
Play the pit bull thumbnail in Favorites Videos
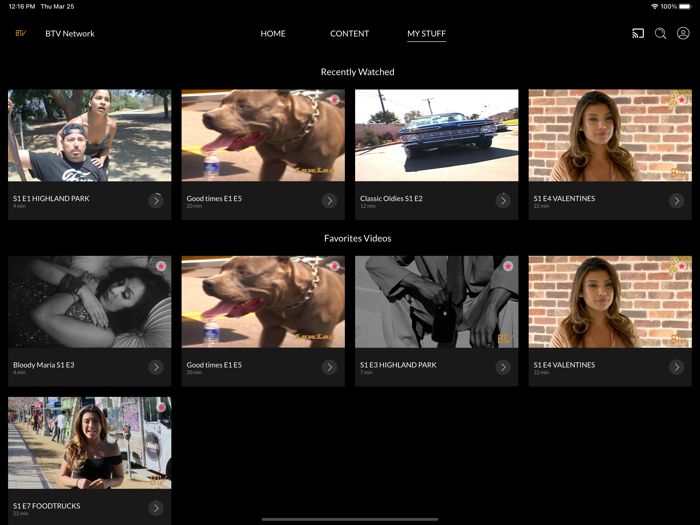coord(263,302)
